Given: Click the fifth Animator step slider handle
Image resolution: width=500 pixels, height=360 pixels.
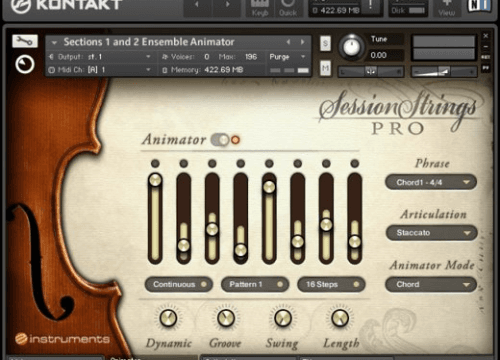Looking at the screenshot, I should pyautogui.click(x=269, y=187).
